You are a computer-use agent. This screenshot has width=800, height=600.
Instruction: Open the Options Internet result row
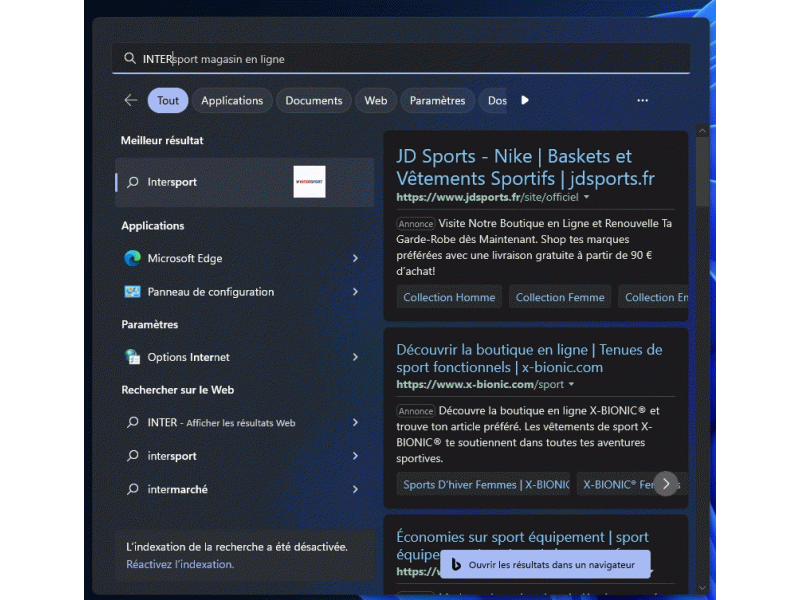244,357
